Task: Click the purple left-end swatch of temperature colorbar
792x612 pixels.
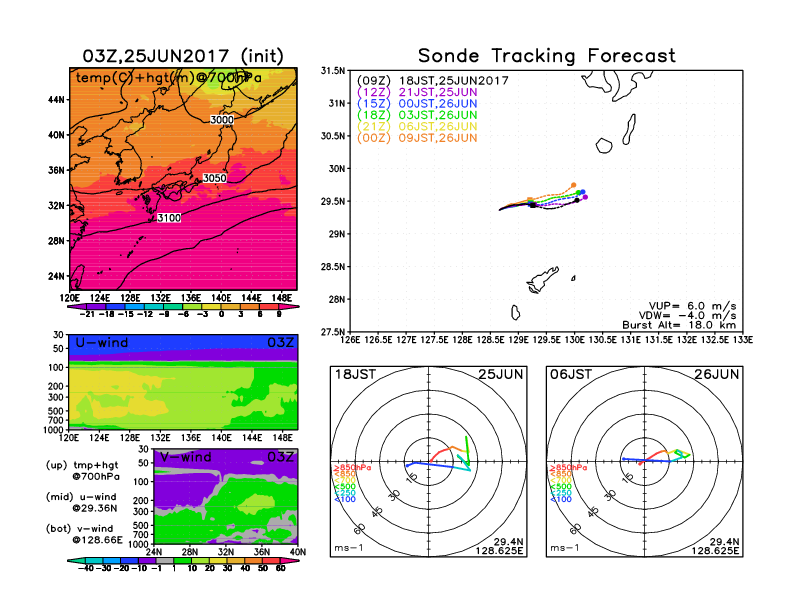Action: pos(77,307)
